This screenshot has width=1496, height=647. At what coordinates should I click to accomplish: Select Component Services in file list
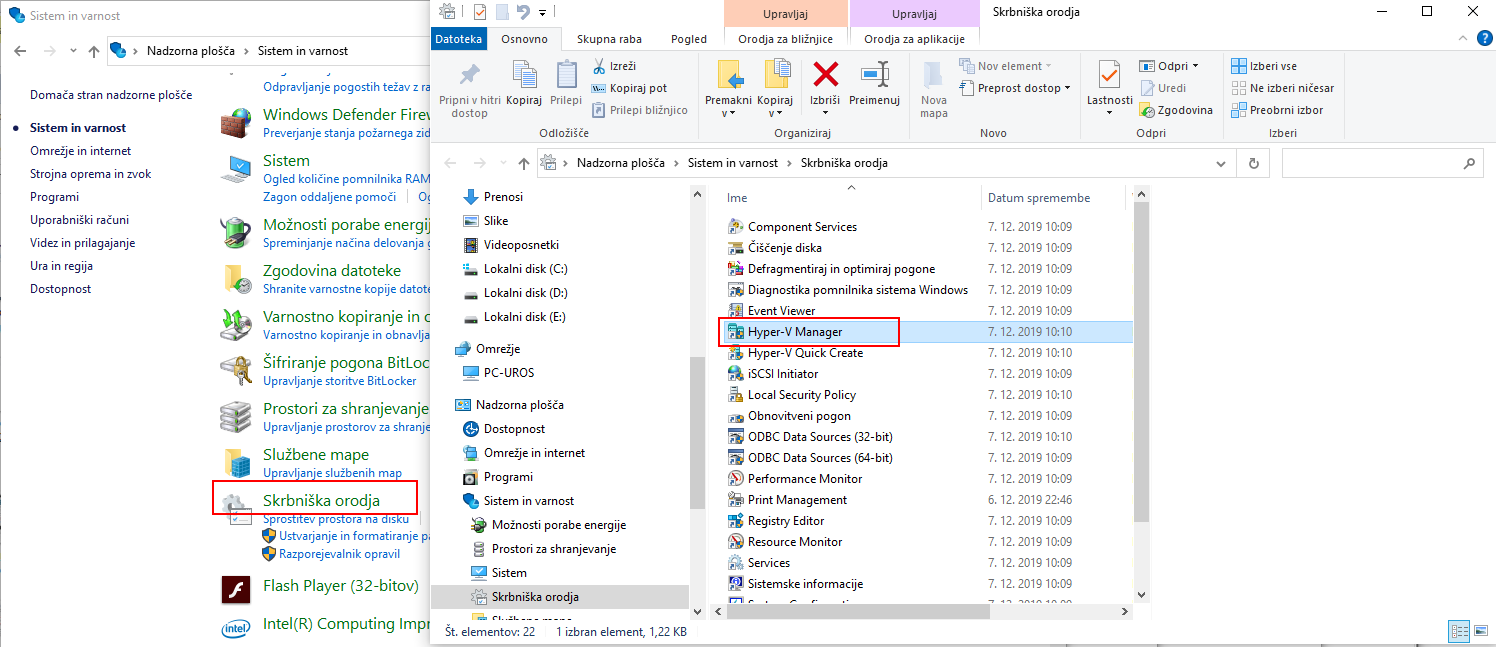802,227
